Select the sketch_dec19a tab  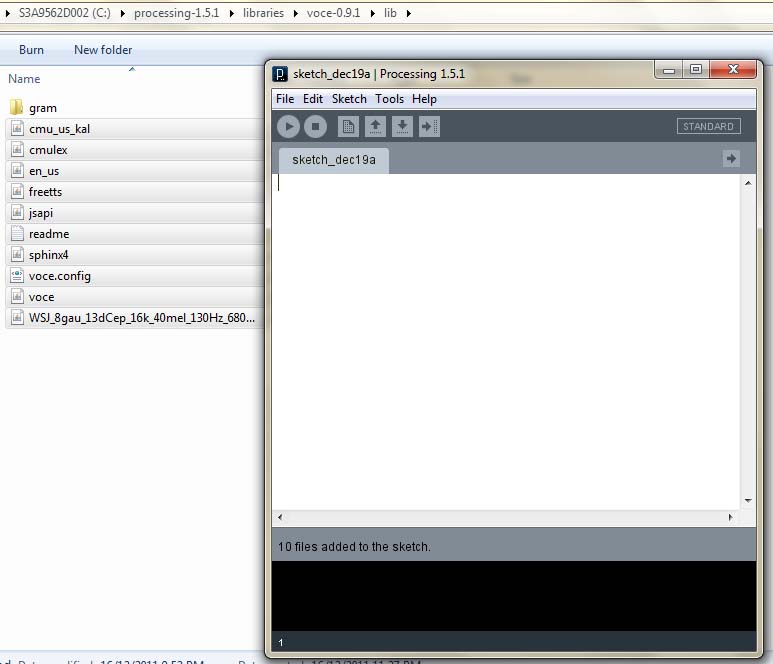click(334, 160)
